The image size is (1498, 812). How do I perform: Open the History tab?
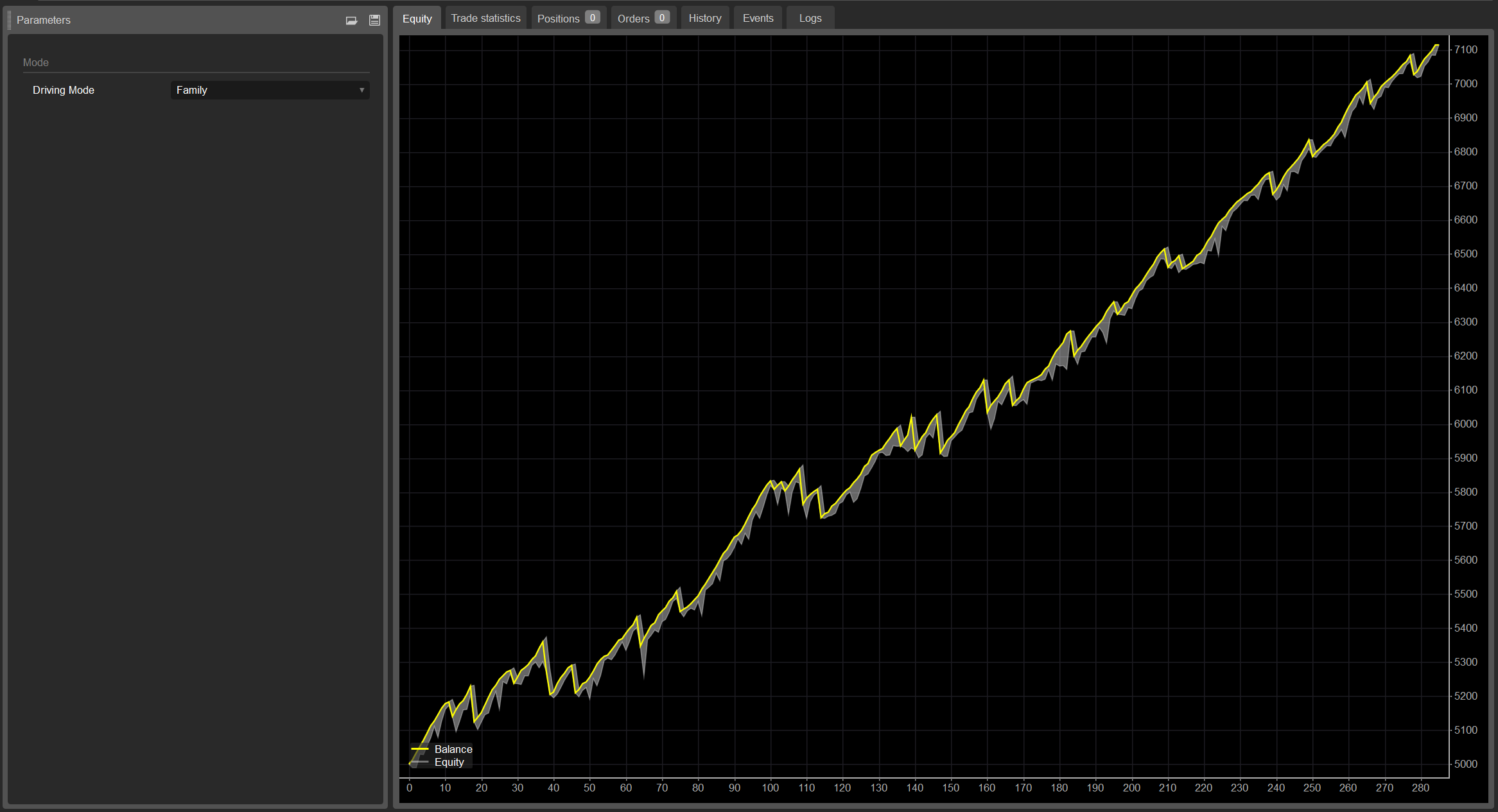[x=704, y=17]
